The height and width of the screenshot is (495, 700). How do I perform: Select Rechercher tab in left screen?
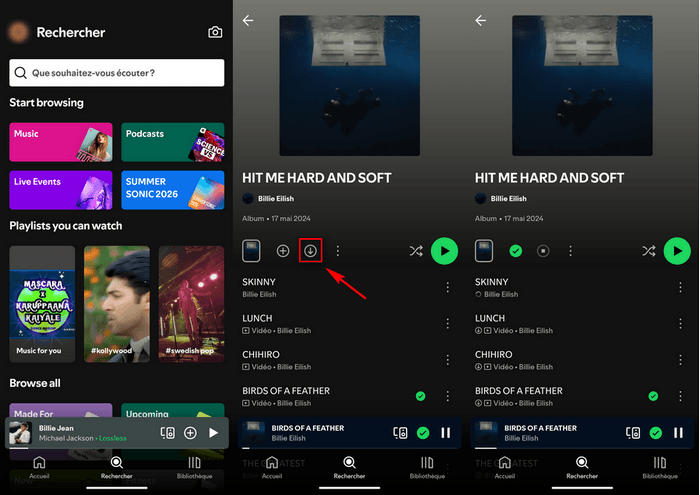(117, 467)
